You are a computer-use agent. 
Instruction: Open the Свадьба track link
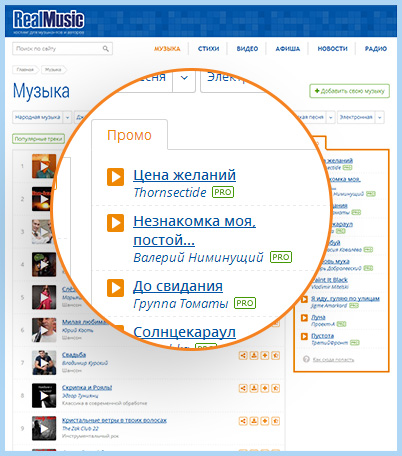pyautogui.click(x=74, y=355)
